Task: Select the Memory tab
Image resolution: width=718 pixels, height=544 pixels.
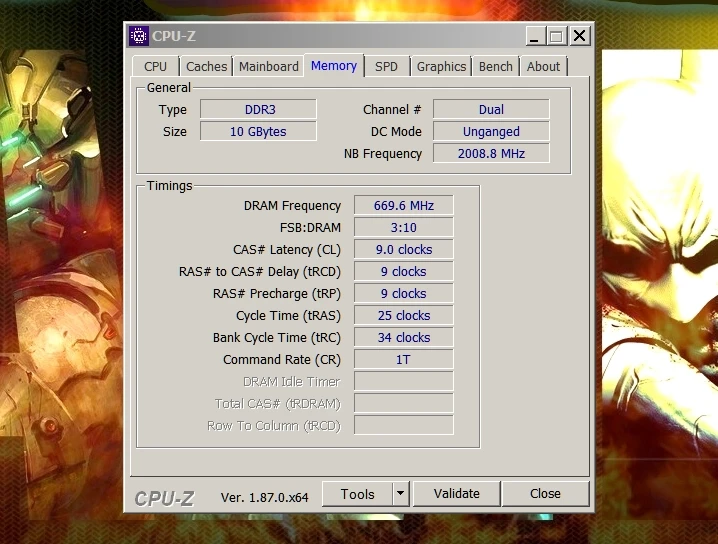Action: click(x=334, y=65)
